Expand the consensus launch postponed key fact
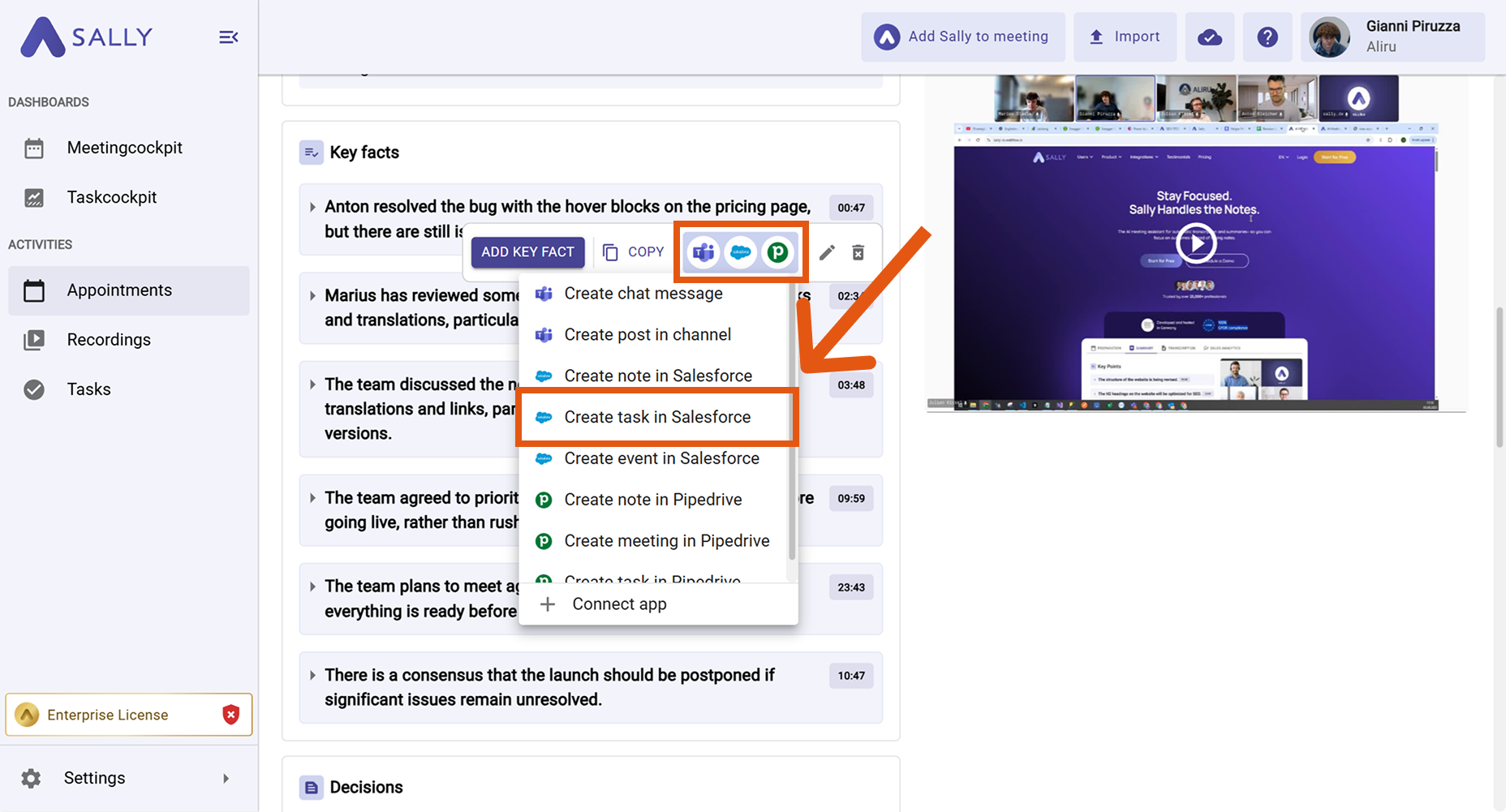This screenshot has height=812, width=1506. [x=312, y=675]
